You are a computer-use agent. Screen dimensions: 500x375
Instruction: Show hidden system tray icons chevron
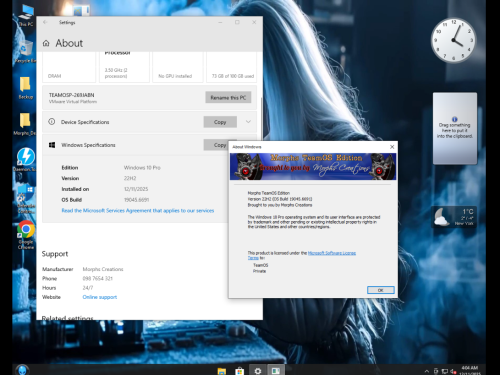(427, 371)
